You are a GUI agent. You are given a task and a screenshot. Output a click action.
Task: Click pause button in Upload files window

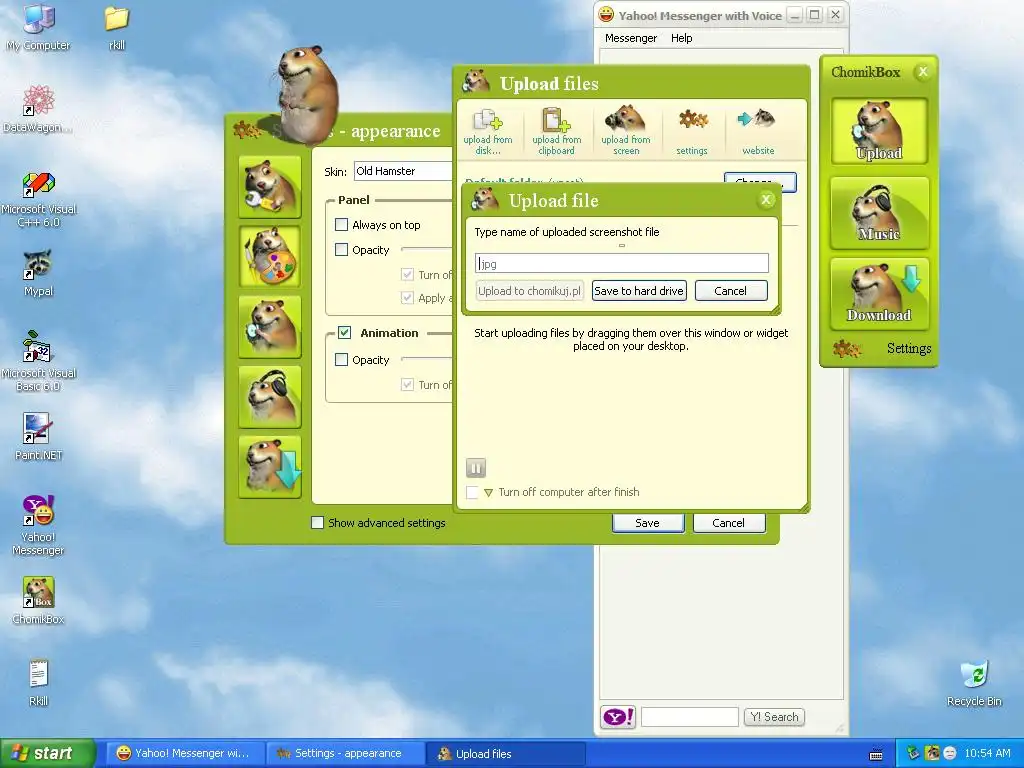click(476, 468)
